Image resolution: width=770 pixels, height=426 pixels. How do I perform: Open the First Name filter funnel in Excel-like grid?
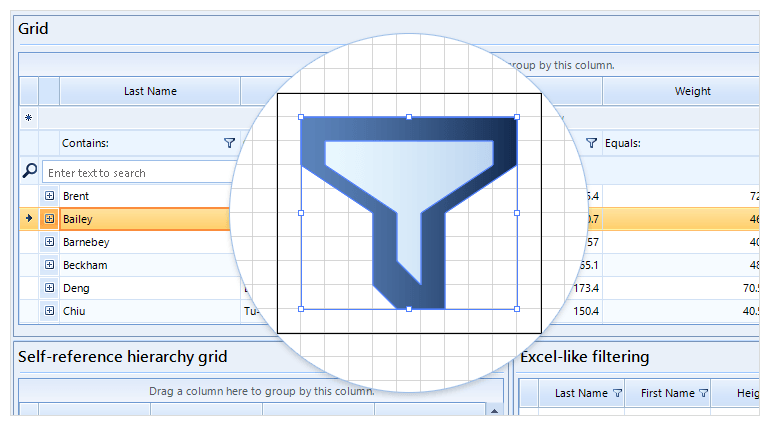tap(703, 393)
